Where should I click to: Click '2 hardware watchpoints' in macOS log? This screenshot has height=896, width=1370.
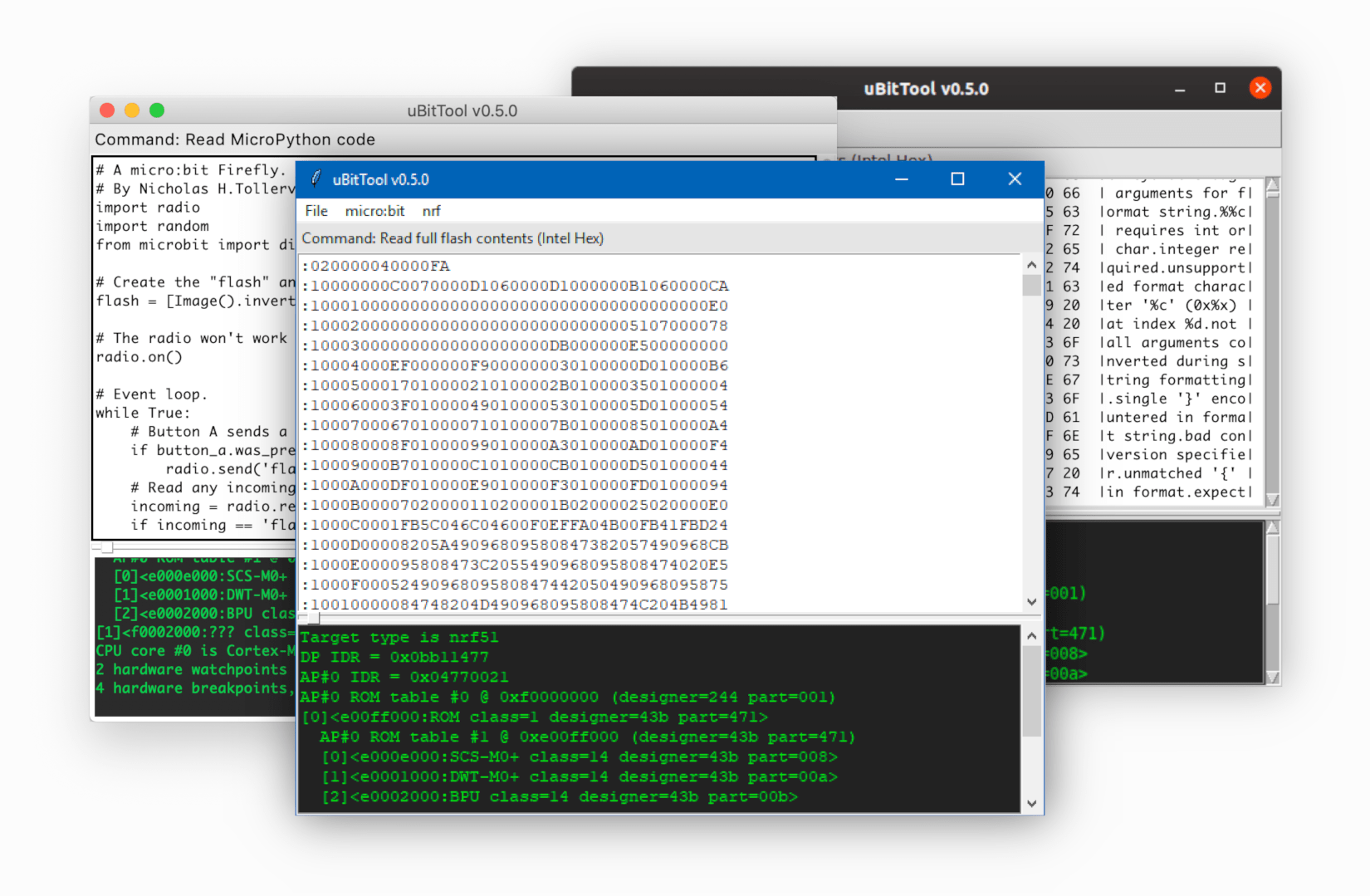point(191,669)
